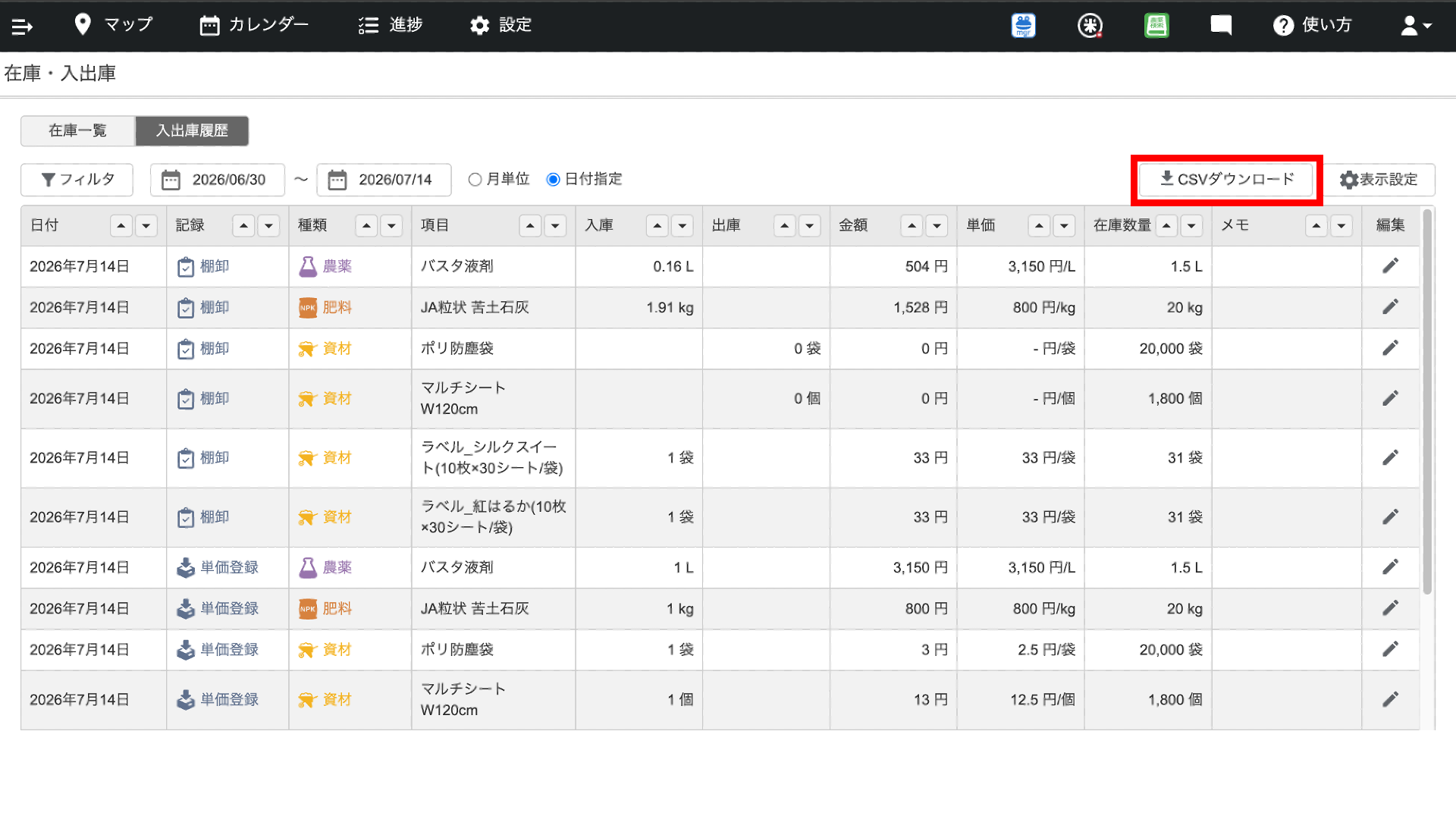
Task: Open the chat messages icon
Action: point(1221,26)
